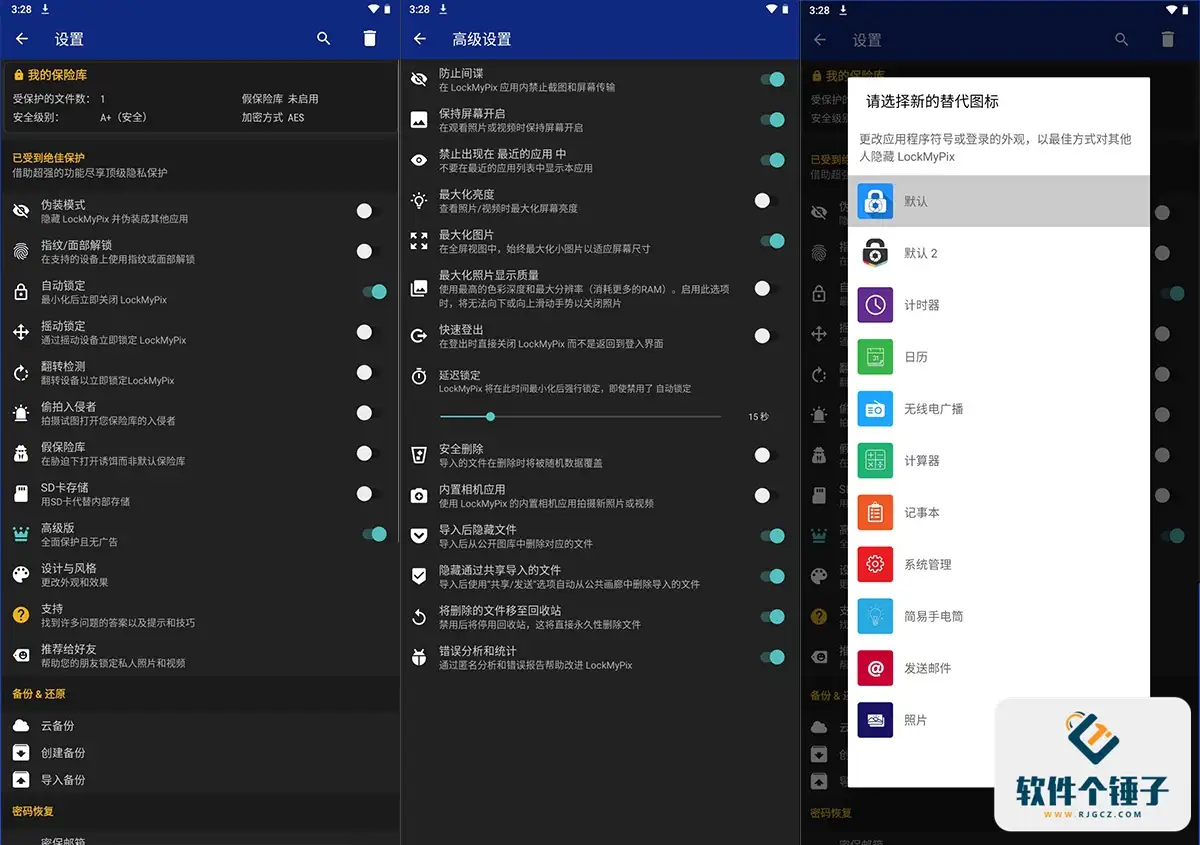
Task: Select 简易手电筒 as replacement icon
Action: [x=999, y=616]
